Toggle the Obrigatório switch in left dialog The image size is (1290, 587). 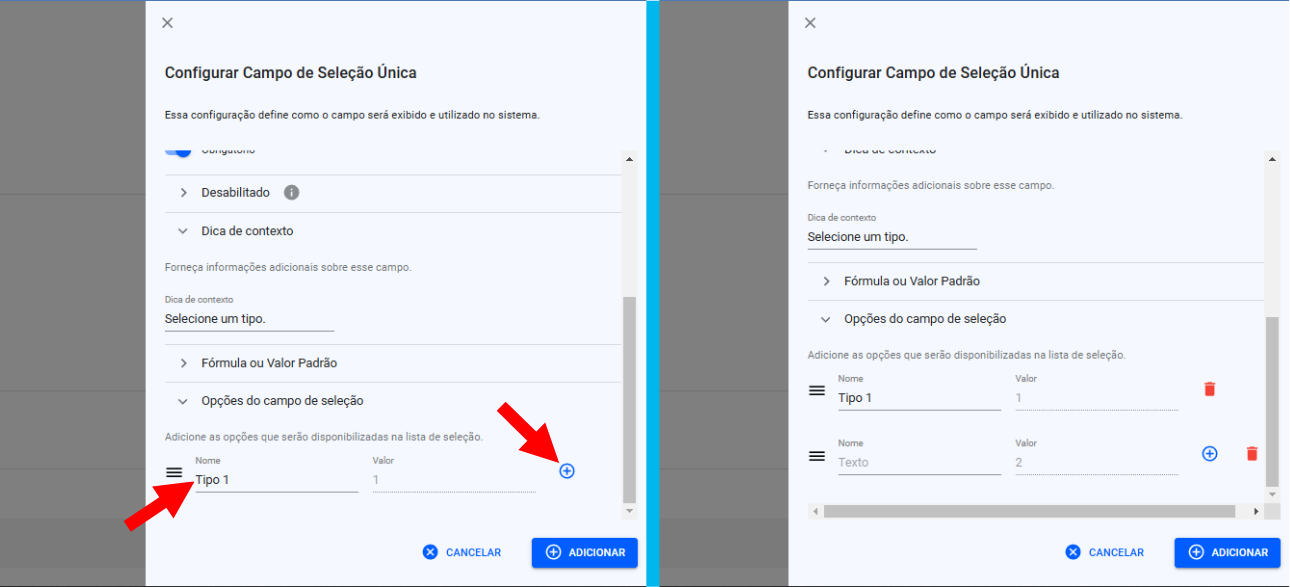click(x=178, y=150)
